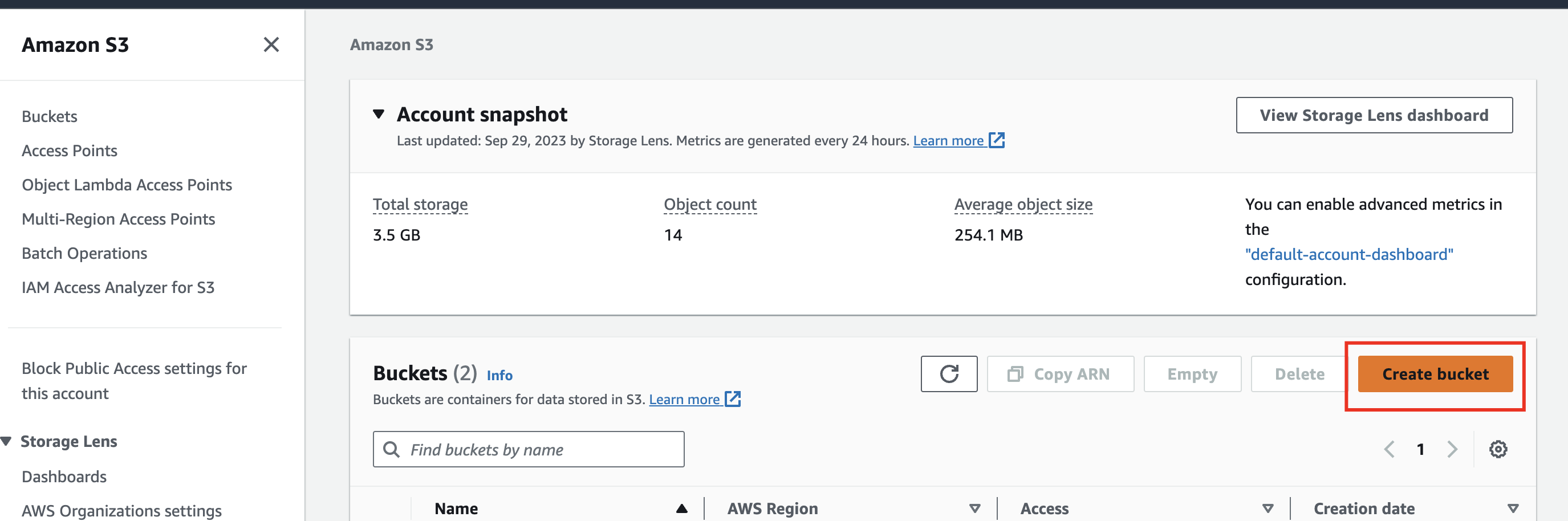Image resolution: width=1568 pixels, height=521 pixels.
Task: Open the Buckets Info link
Action: click(499, 375)
